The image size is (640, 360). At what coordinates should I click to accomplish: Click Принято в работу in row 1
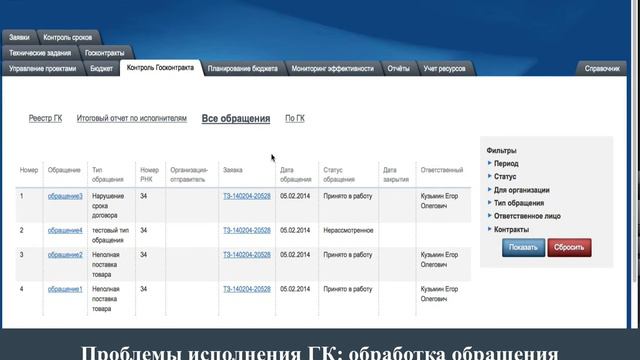click(348, 196)
